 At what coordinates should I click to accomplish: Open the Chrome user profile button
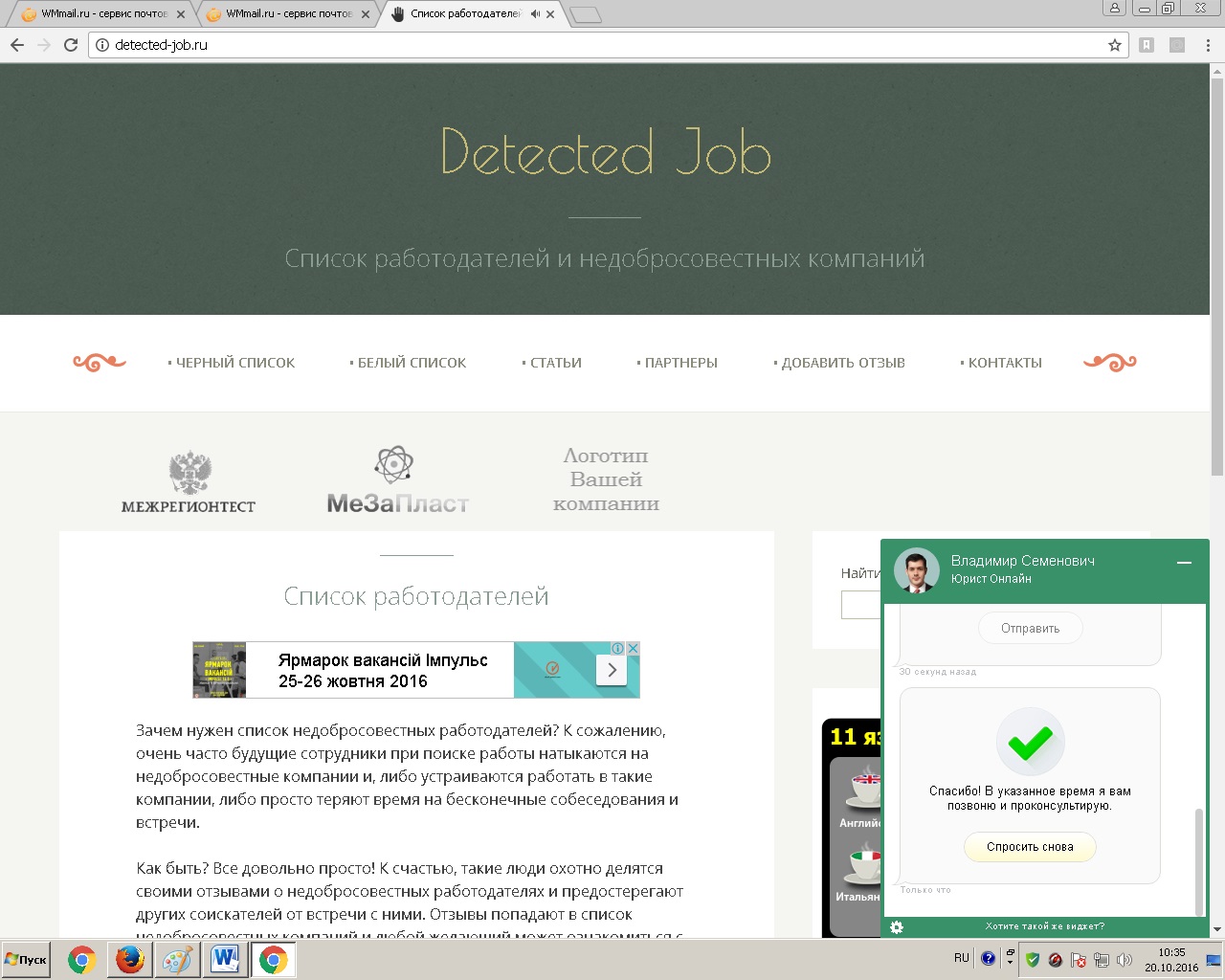pyautogui.click(x=1114, y=9)
